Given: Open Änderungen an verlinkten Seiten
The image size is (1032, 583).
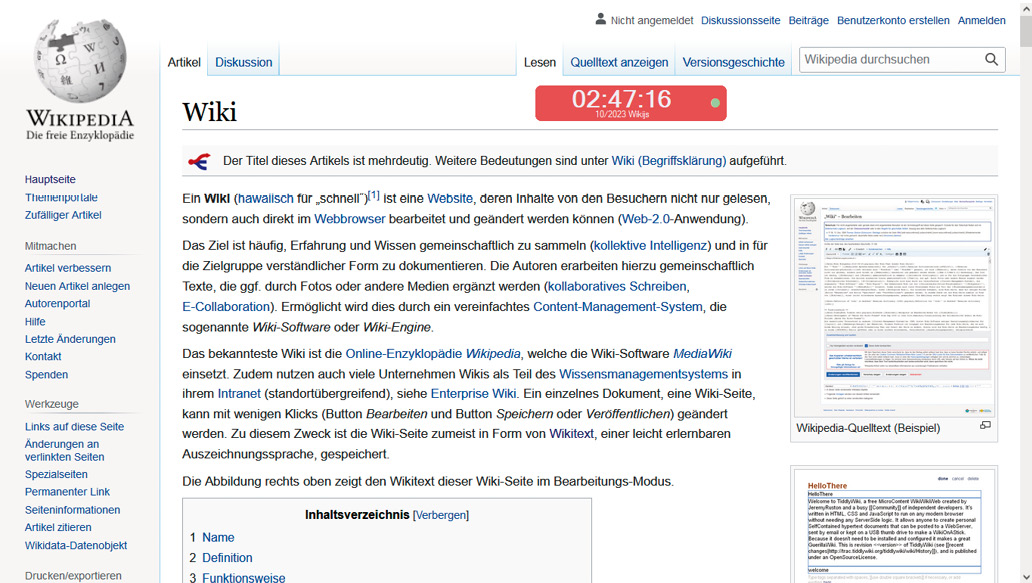Looking at the screenshot, I should coord(64,450).
